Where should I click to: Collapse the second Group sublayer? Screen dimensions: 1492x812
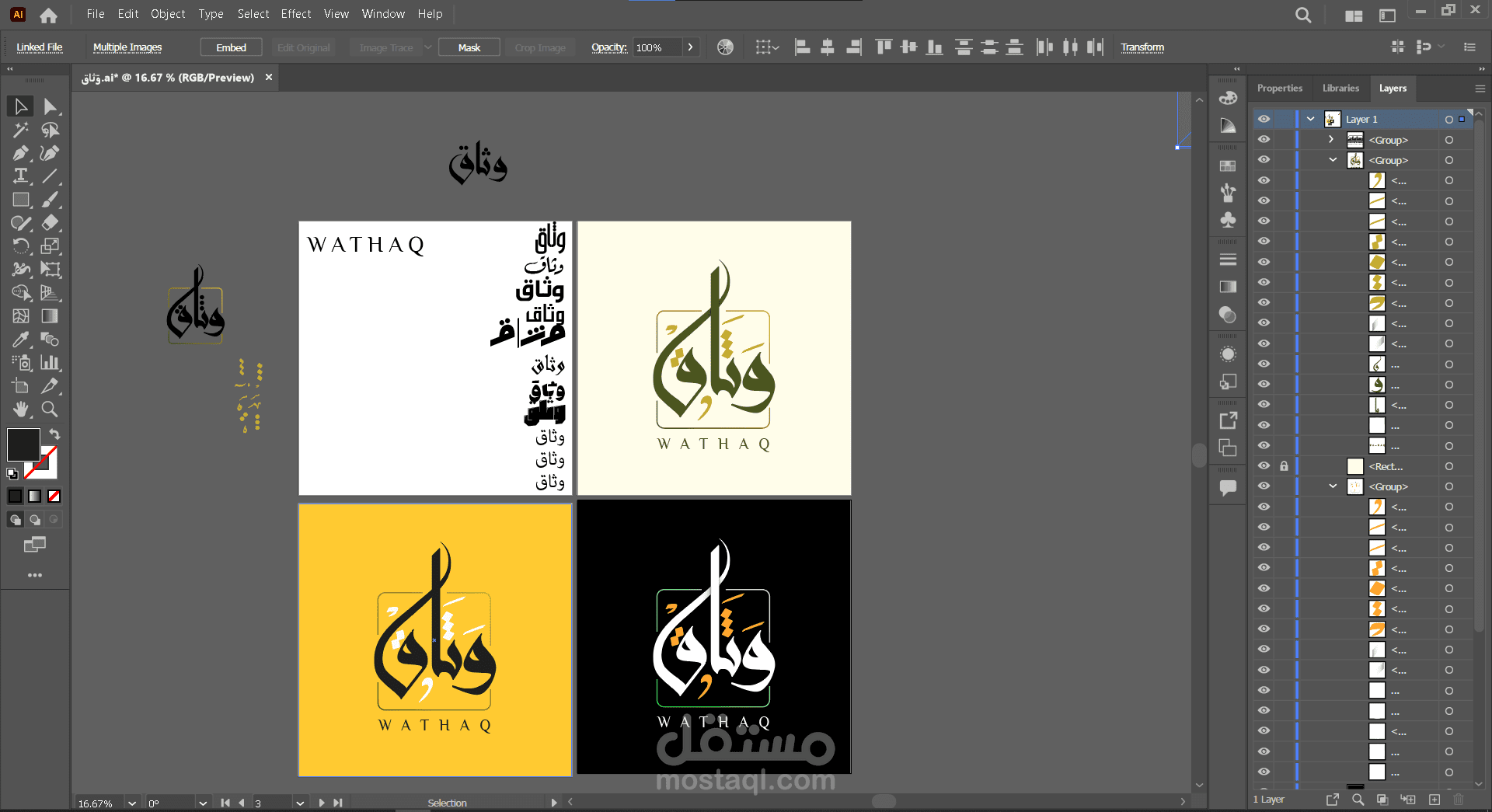(x=1333, y=160)
